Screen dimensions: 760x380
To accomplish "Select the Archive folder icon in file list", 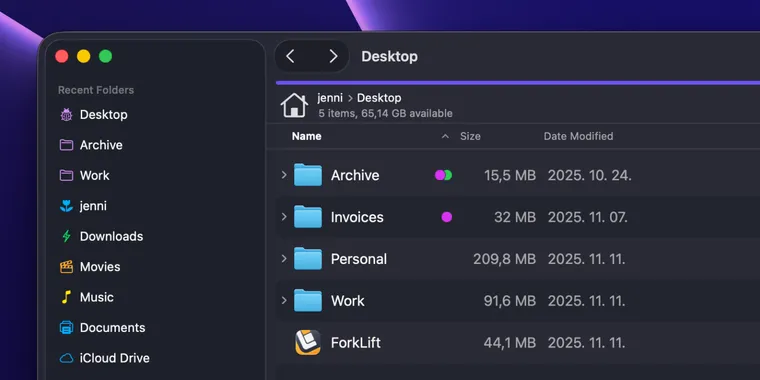I will click(308, 175).
